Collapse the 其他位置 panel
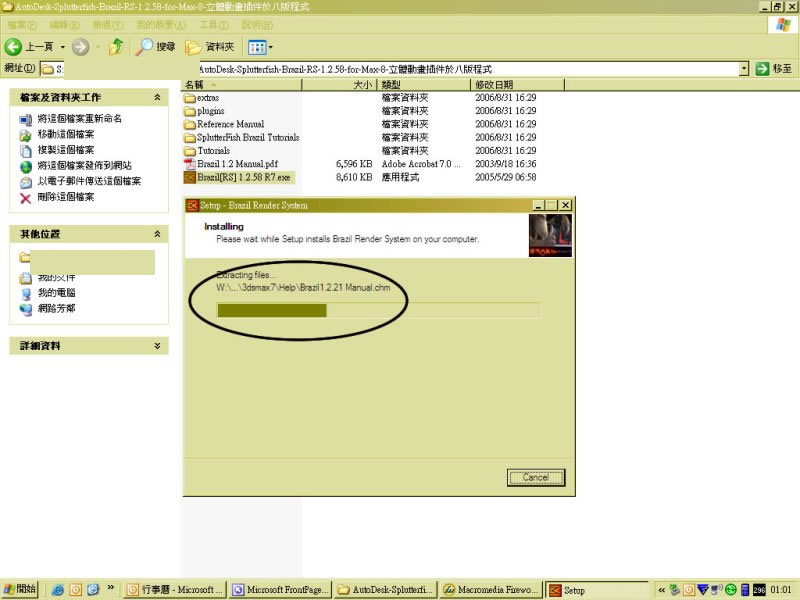This screenshot has width=800, height=600. click(x=157, y=234)
